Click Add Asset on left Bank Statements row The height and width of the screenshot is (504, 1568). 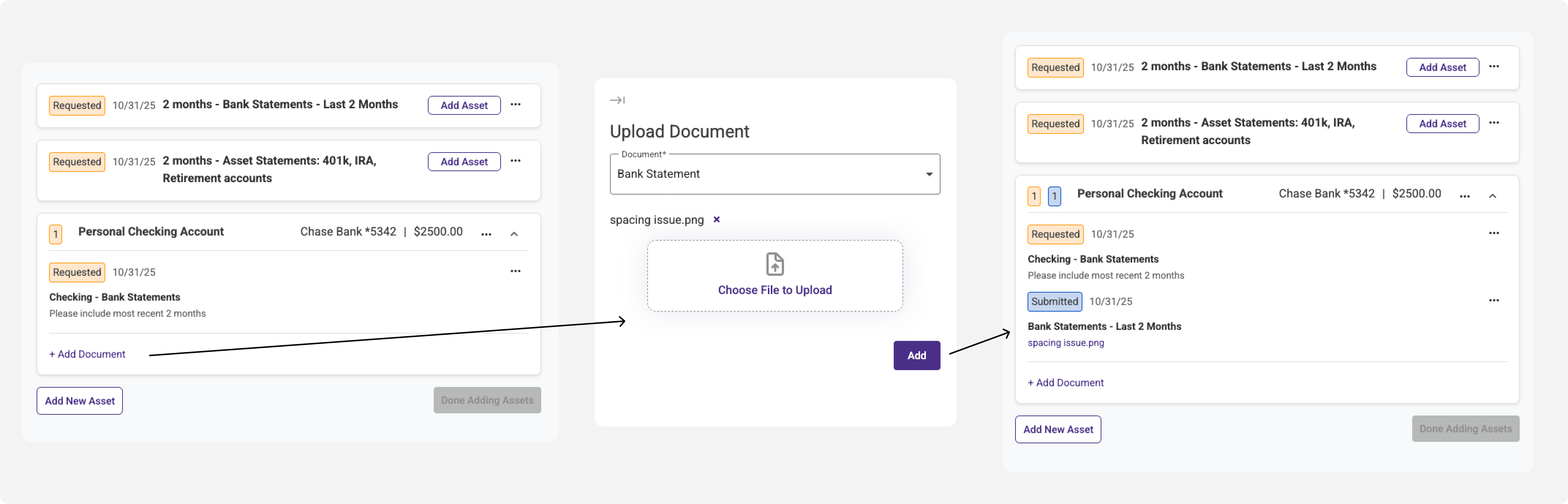[x=464, y=105]
